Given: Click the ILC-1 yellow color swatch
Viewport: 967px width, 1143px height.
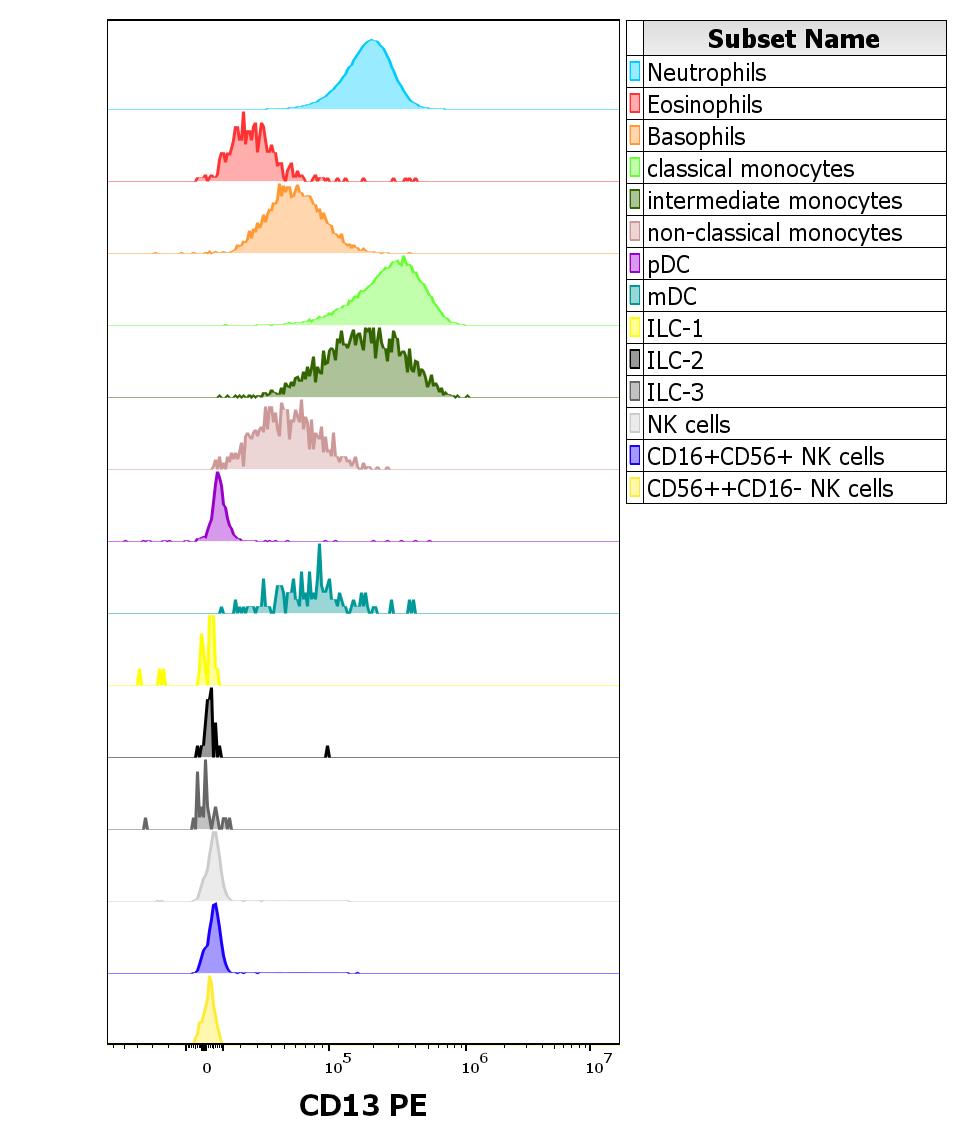Looking at the screenshot, I should [x=635, y=328].
